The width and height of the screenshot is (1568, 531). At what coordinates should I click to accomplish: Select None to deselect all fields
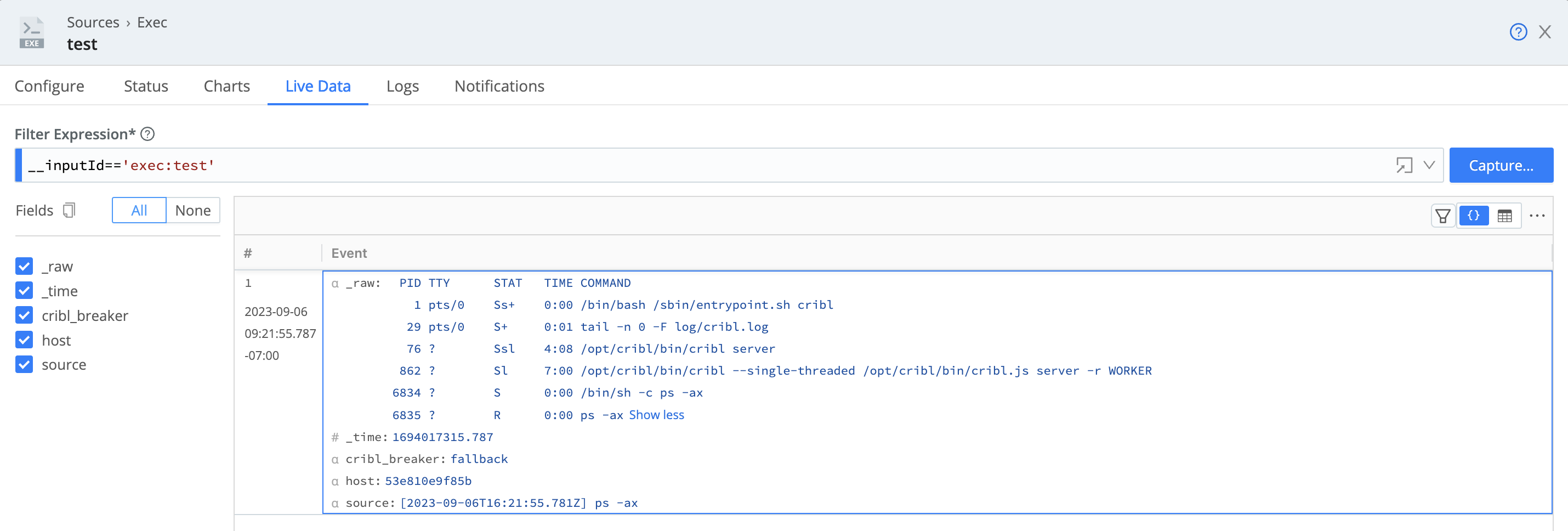(x=192, y=210)
